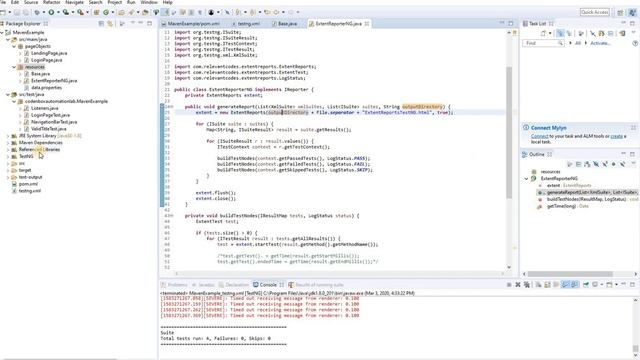Click the create link in Mylyn panel

click(617, 136)
